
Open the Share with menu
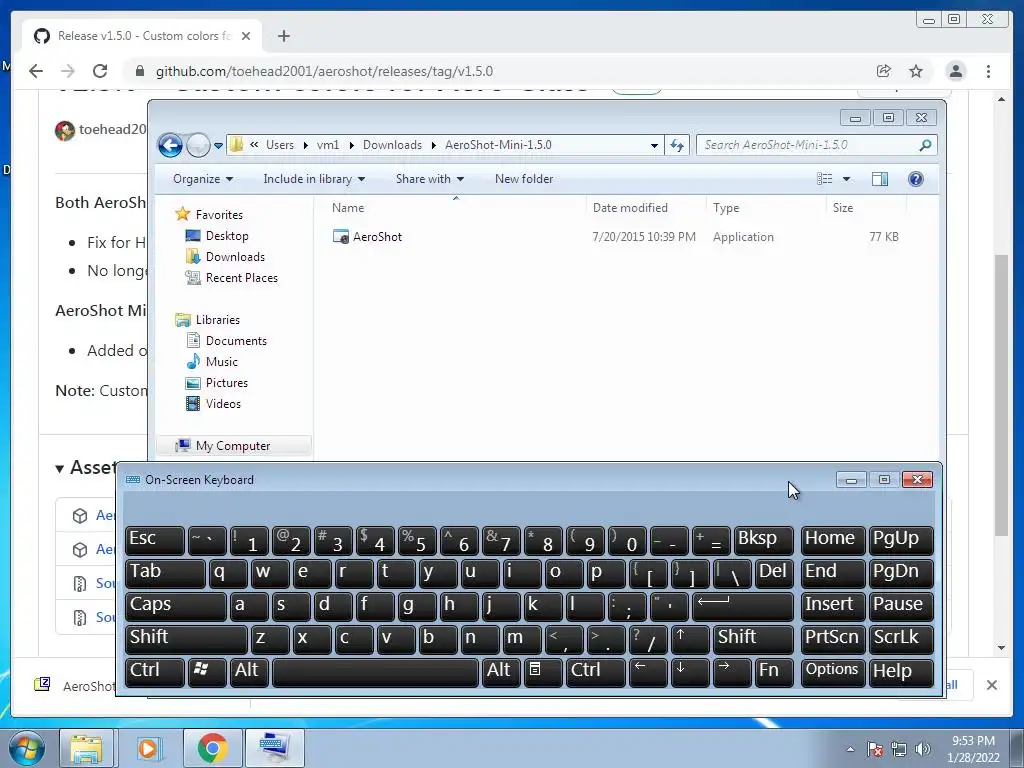430,179
